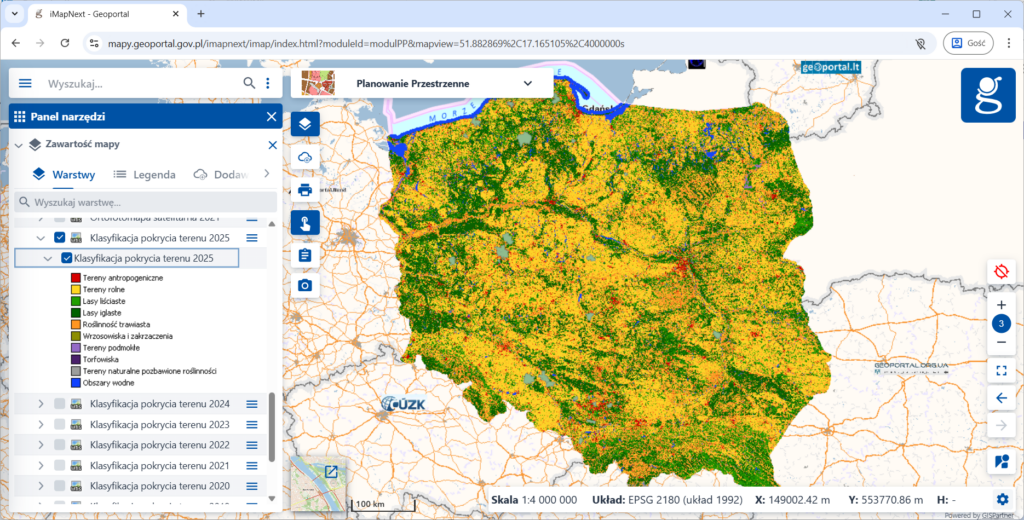Switch to the Legenda tab
Image resolution: width=1024 pixels, height=520 pixels.
tap(144, 174)
